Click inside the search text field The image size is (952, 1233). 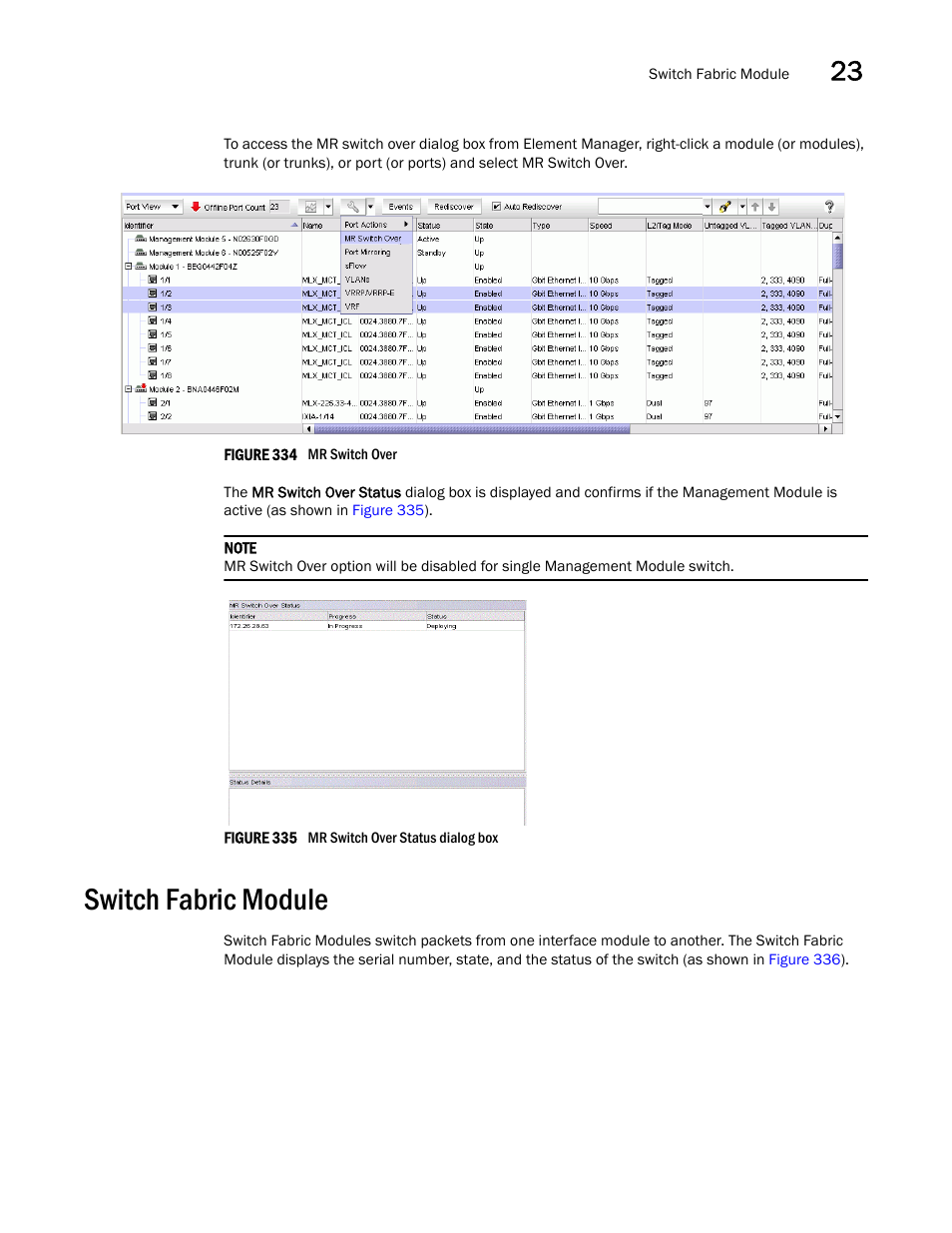(x=651, y=207)
